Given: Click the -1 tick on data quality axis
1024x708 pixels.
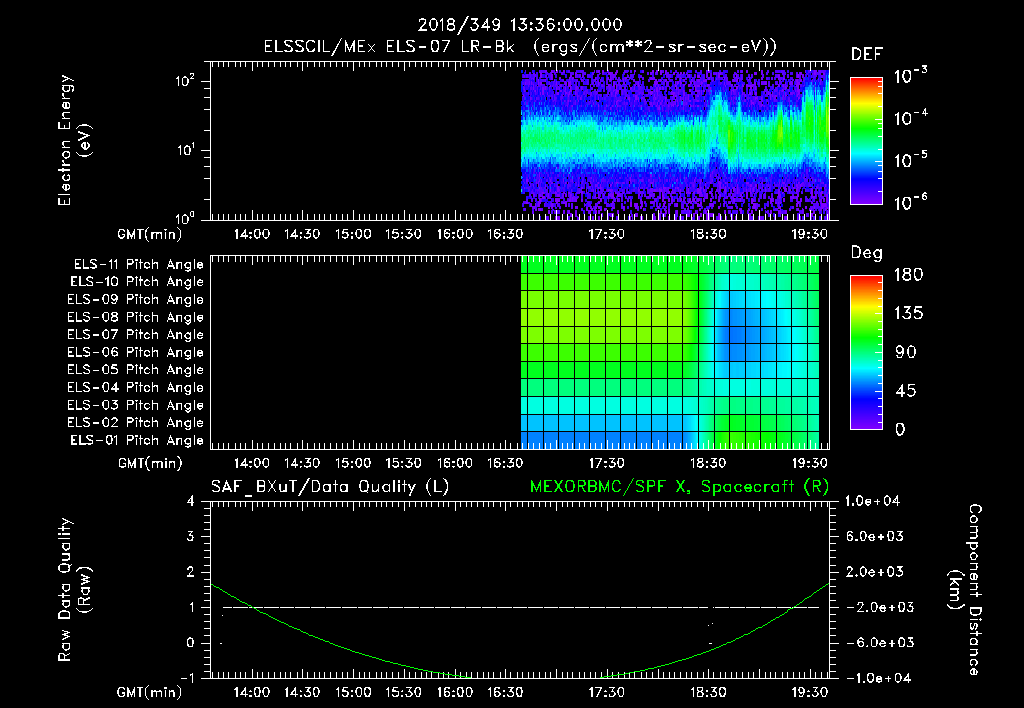Looking at the screenshot, I should click(x=187, y=678).
